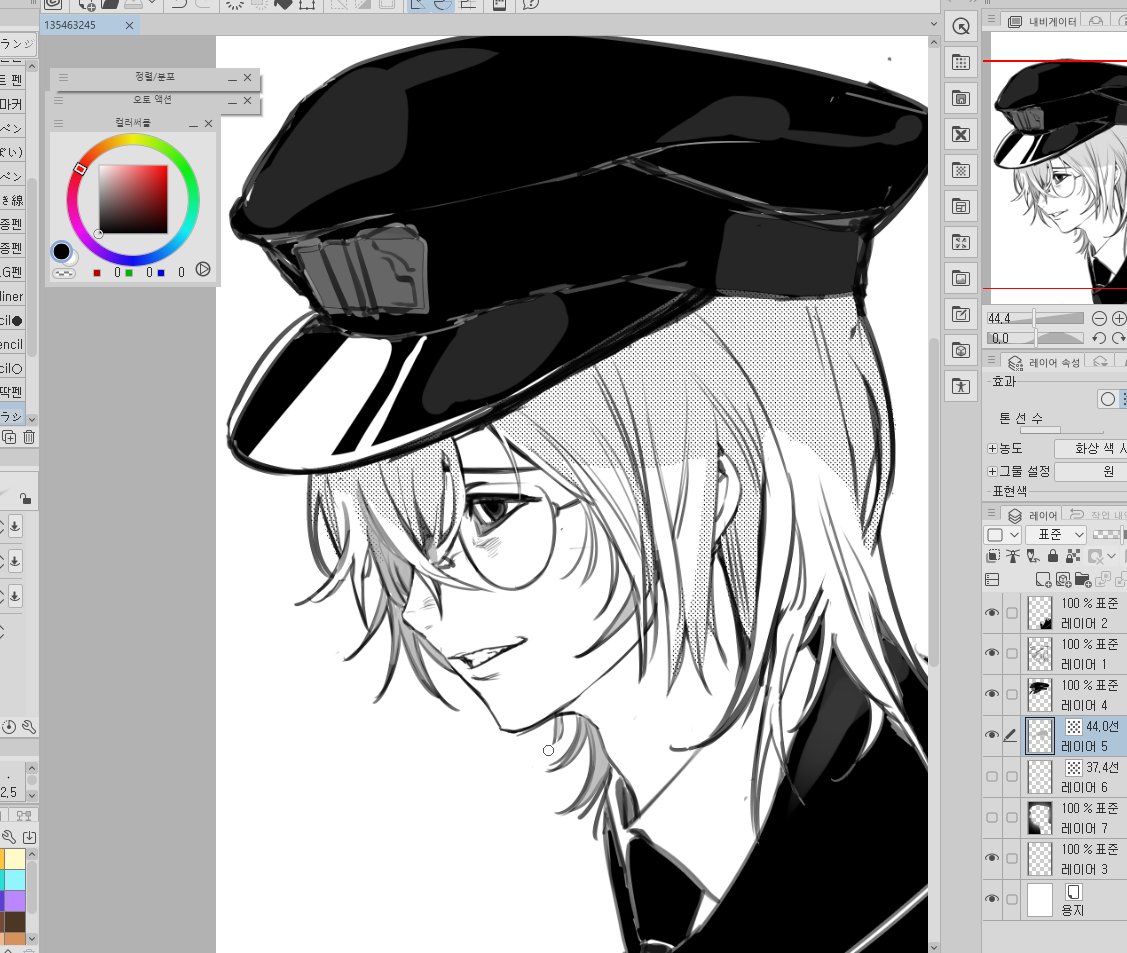Image resolution: width=1127 pixels, height=953 pixels.
Task: Tick the checkbox beside 레이어 2
Action: pos(1012,613)
